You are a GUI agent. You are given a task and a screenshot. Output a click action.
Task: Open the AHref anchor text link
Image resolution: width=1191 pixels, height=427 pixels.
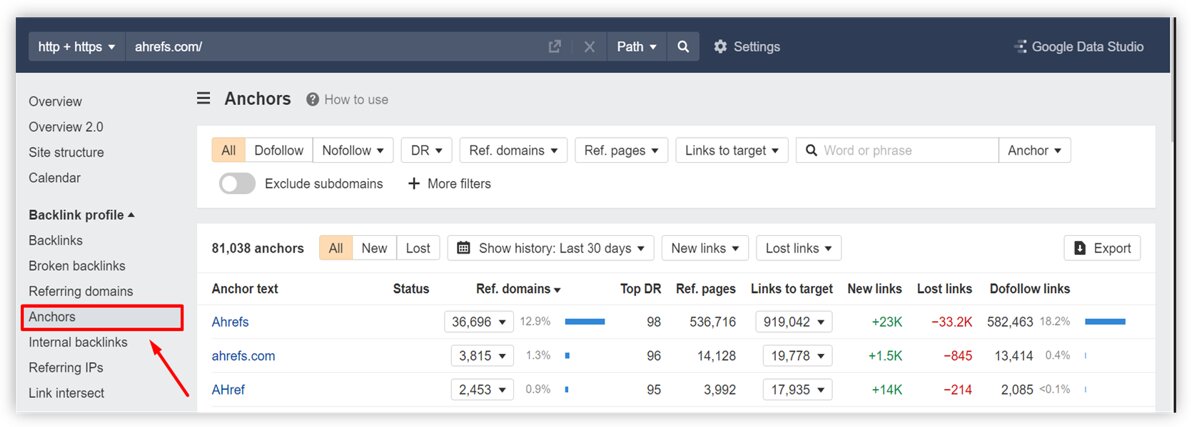coord(228,390)
